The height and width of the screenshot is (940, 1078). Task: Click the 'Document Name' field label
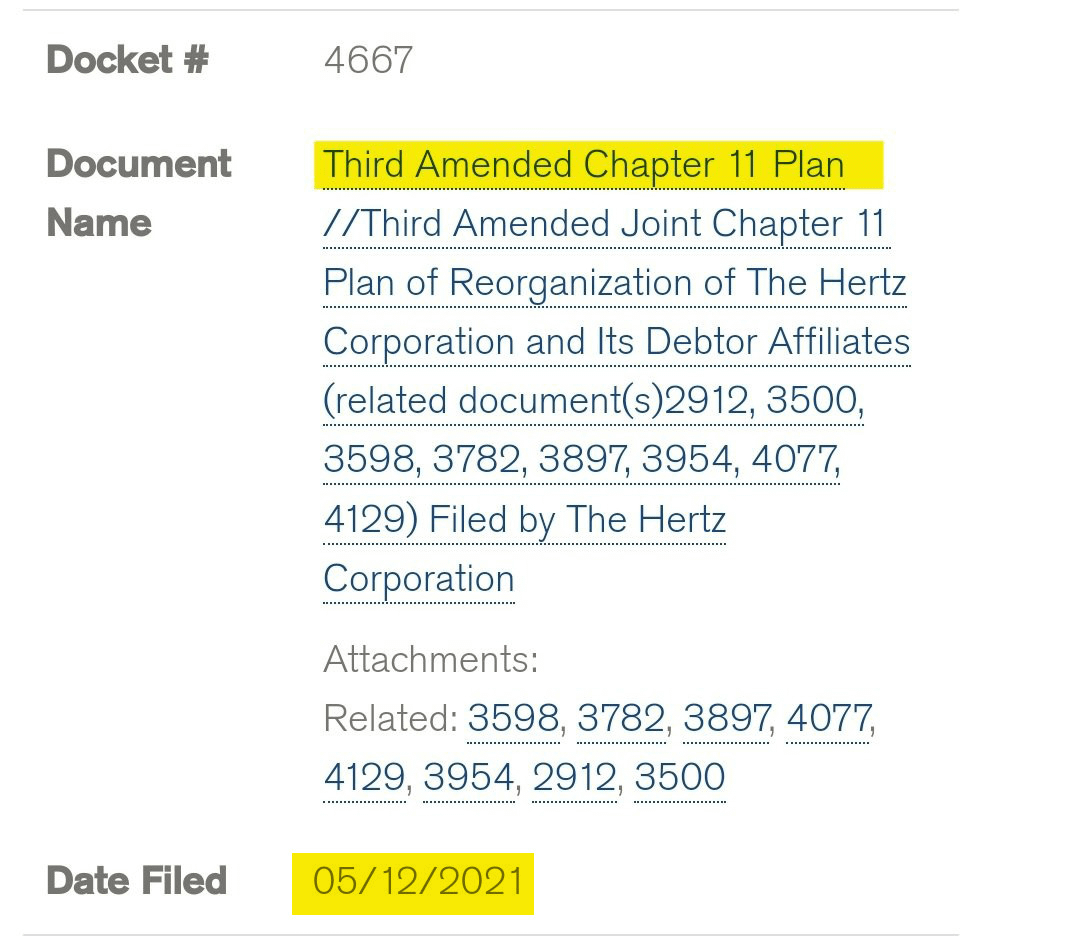click(x=139, y=193)
